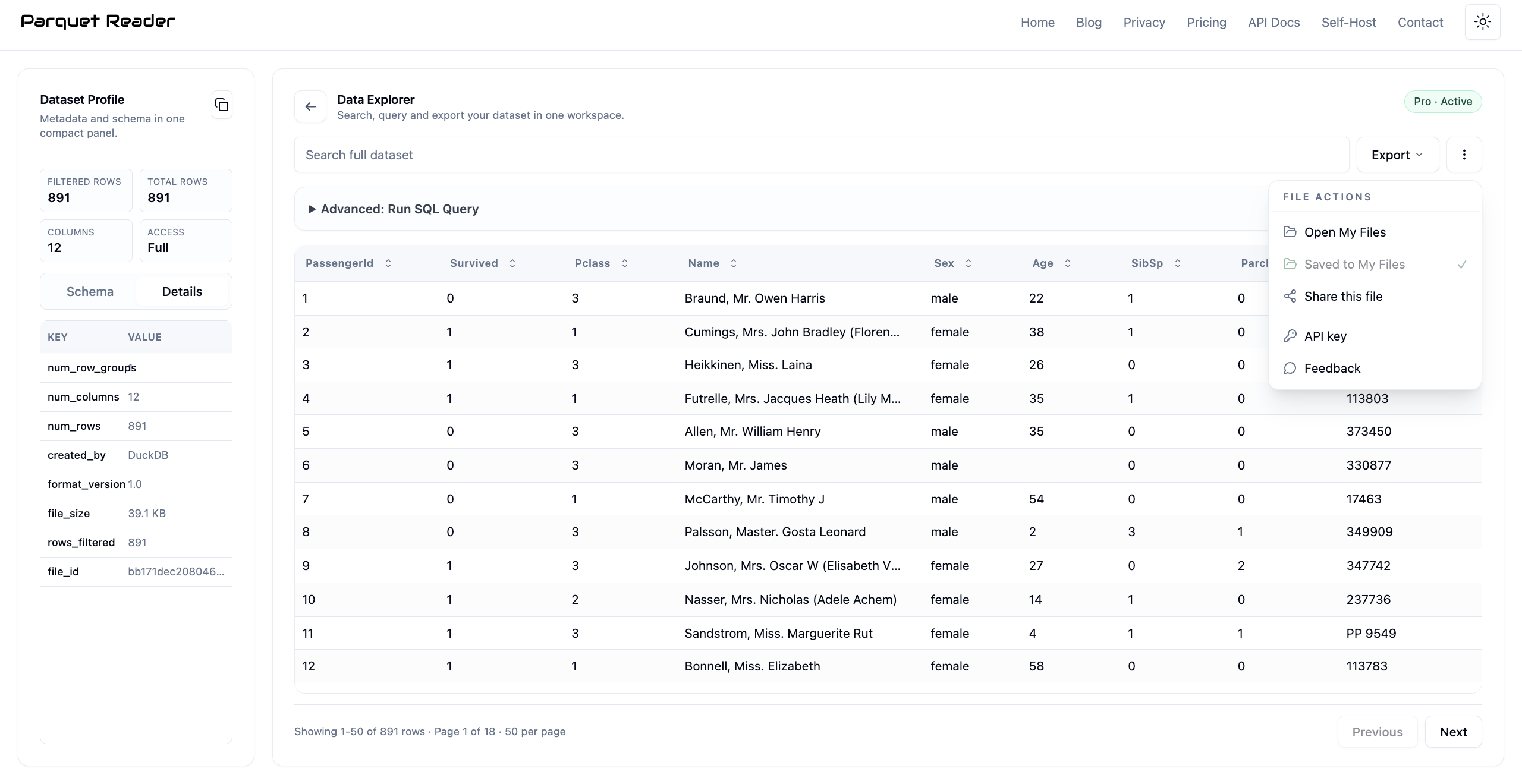The width and height of the screenshot is (1522, 784).
Task: Click the name Moran, Mr. James
Action: click(735, 465)
